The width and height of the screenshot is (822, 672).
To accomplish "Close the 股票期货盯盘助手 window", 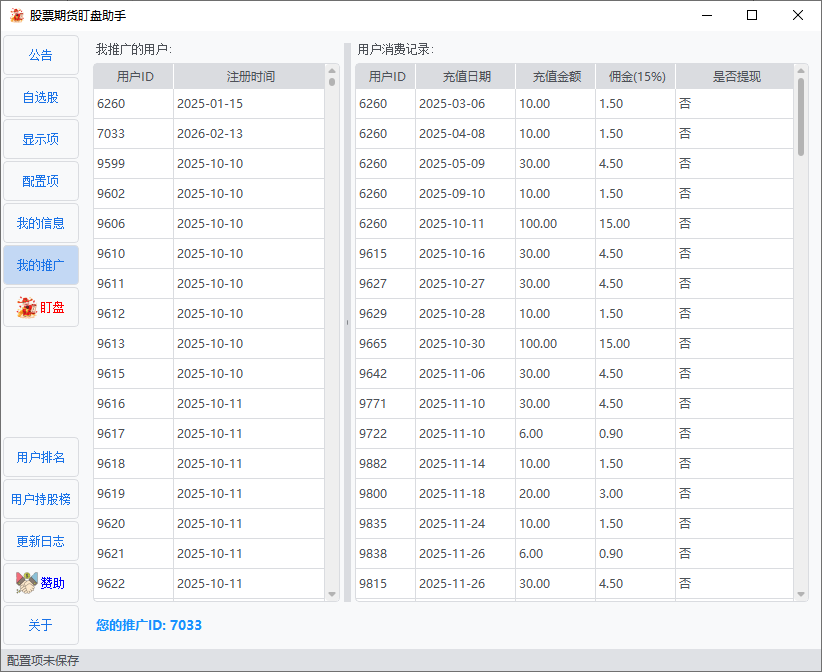I will (x=797, y=15).
